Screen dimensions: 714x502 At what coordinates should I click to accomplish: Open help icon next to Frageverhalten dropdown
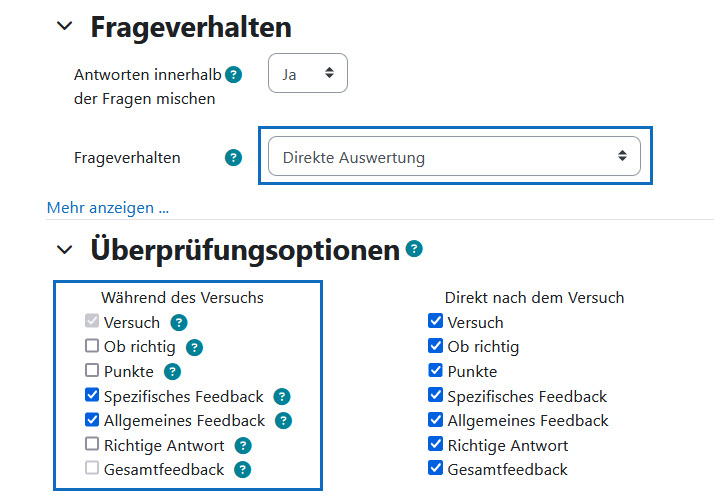point(234,158)
